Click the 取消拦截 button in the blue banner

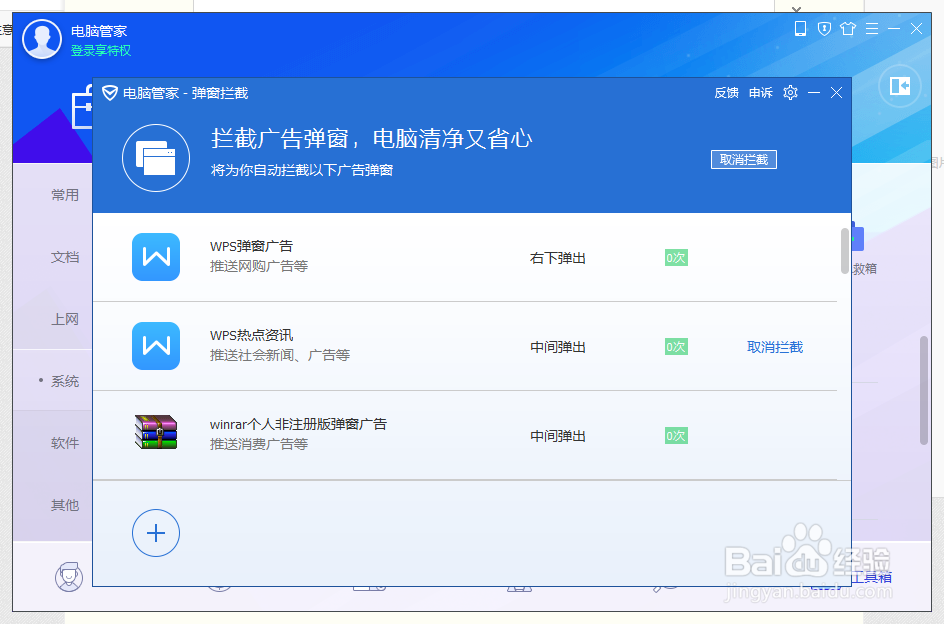tap(743, 159)
